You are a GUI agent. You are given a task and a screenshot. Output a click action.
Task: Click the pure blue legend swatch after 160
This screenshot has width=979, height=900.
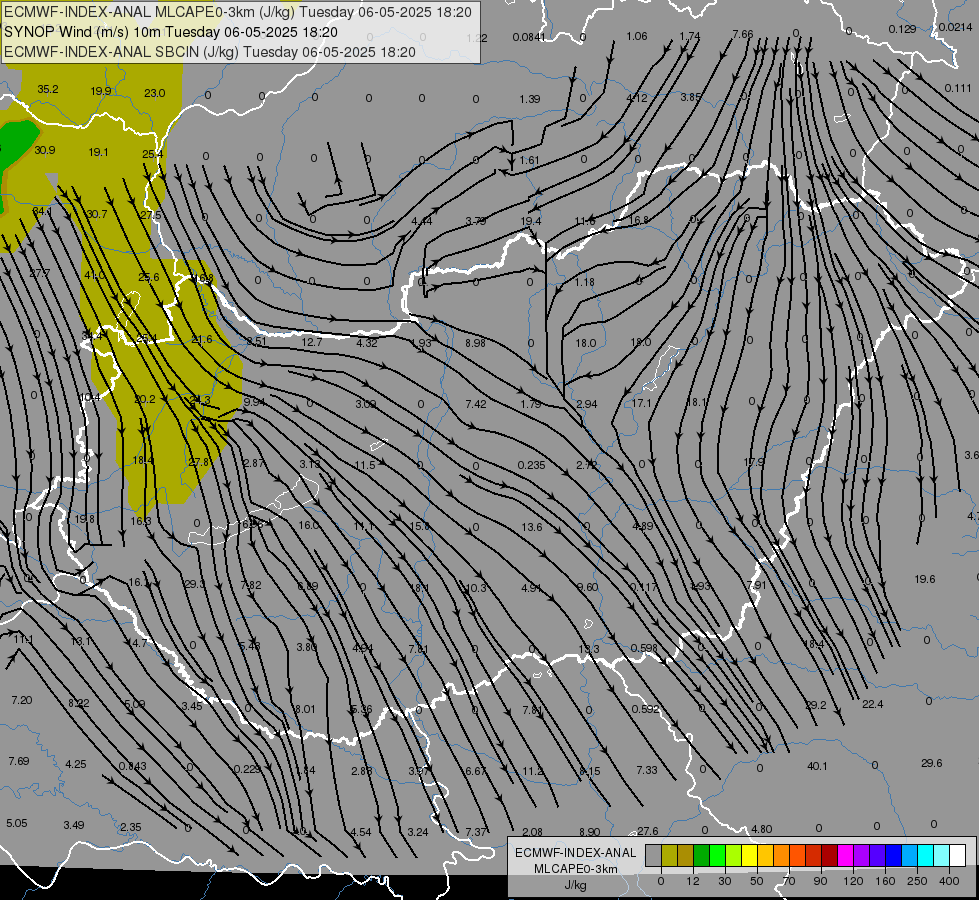[x=893, y=856]
